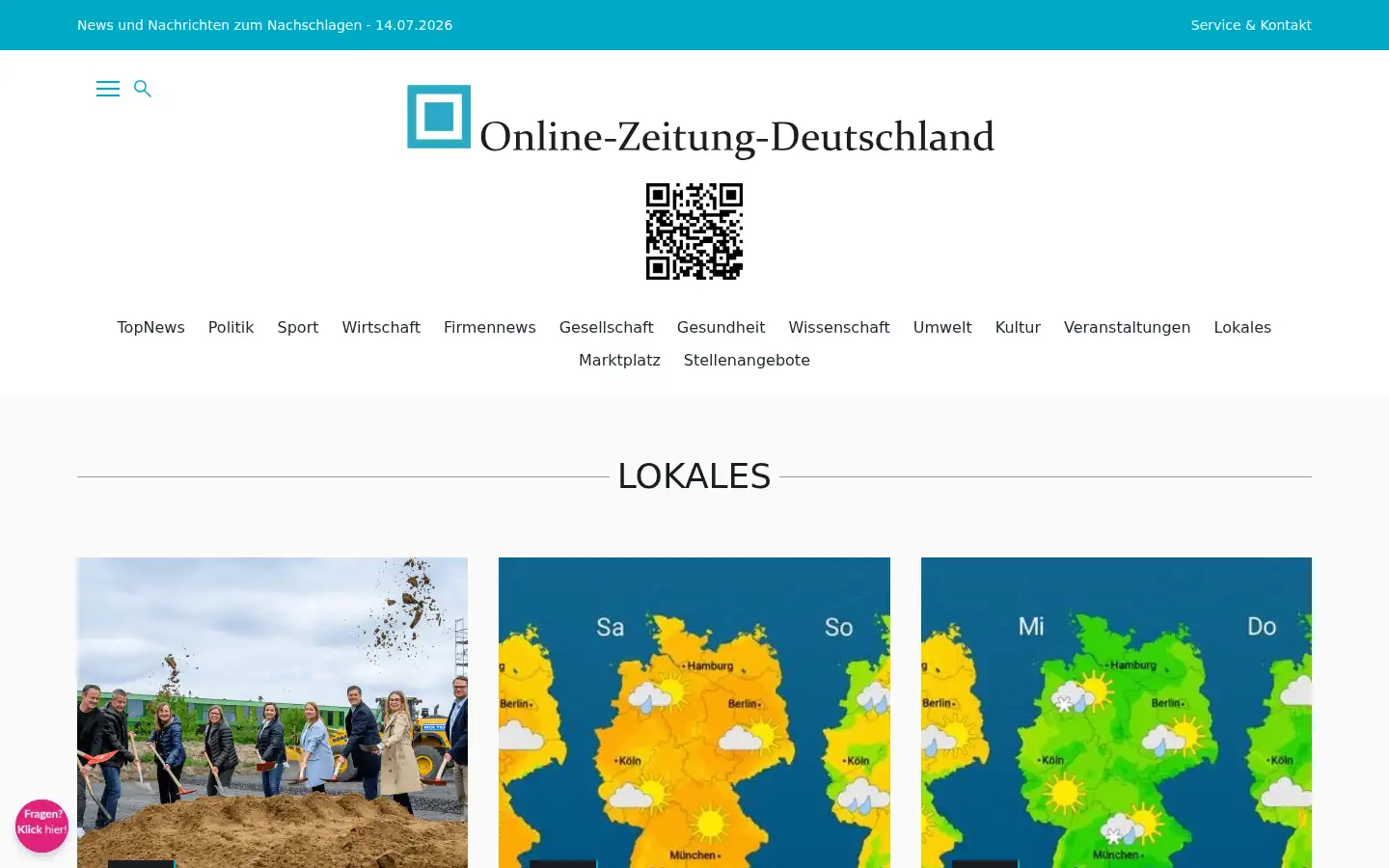Click the header date text 14.07.2026
This screenshot has width=1389, height=868.
[414, 25]
